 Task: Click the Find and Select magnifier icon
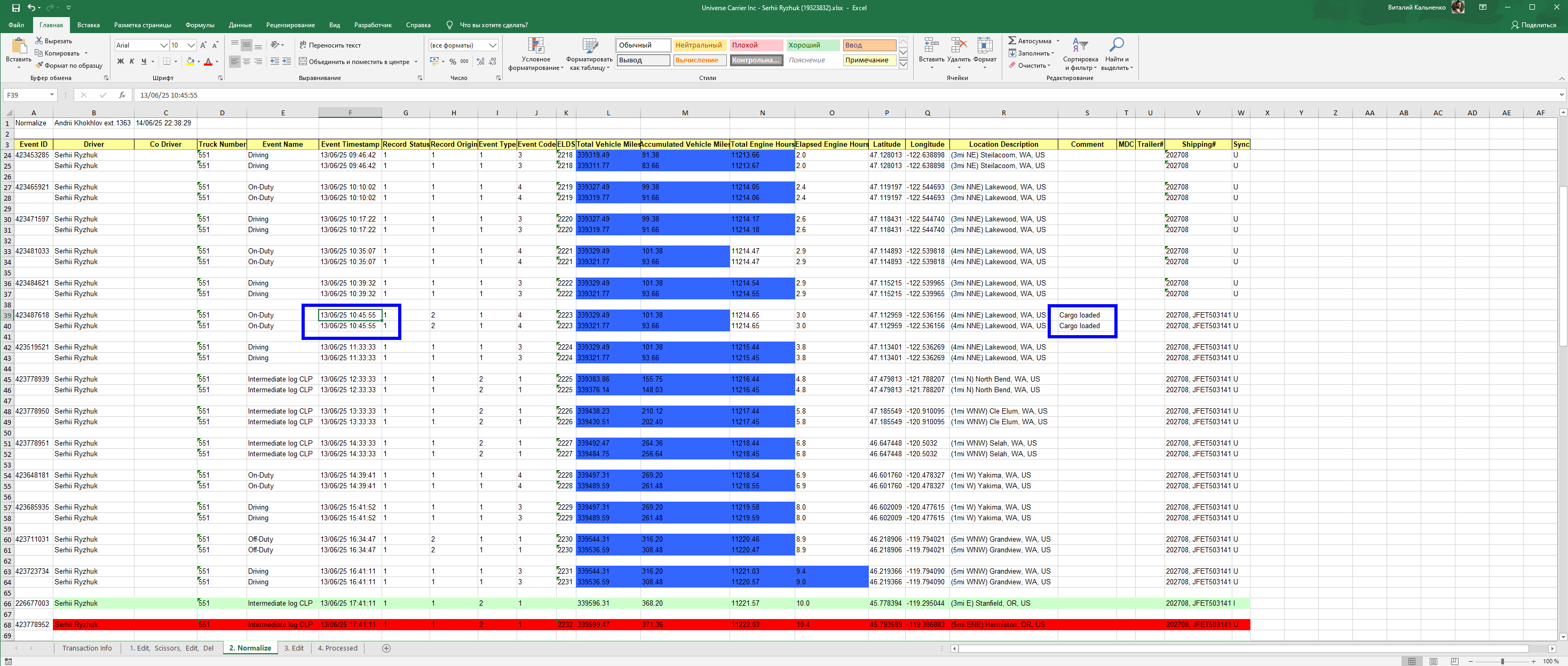(x=1116, y=45)
